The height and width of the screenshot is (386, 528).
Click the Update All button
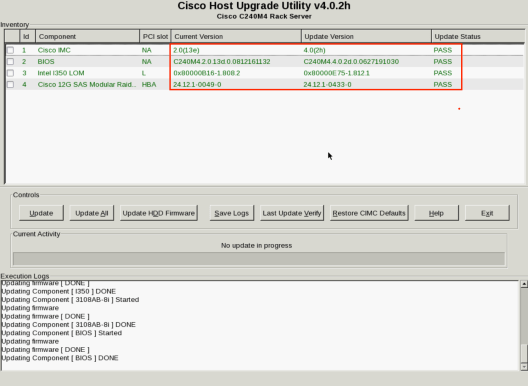pos(92,213)
